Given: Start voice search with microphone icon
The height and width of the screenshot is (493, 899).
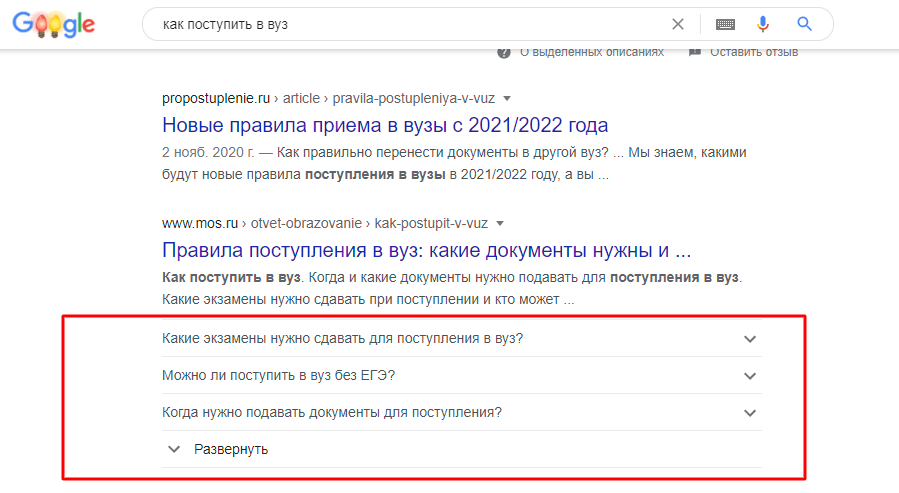Looking at the screenshot, I should click(763, 24).
